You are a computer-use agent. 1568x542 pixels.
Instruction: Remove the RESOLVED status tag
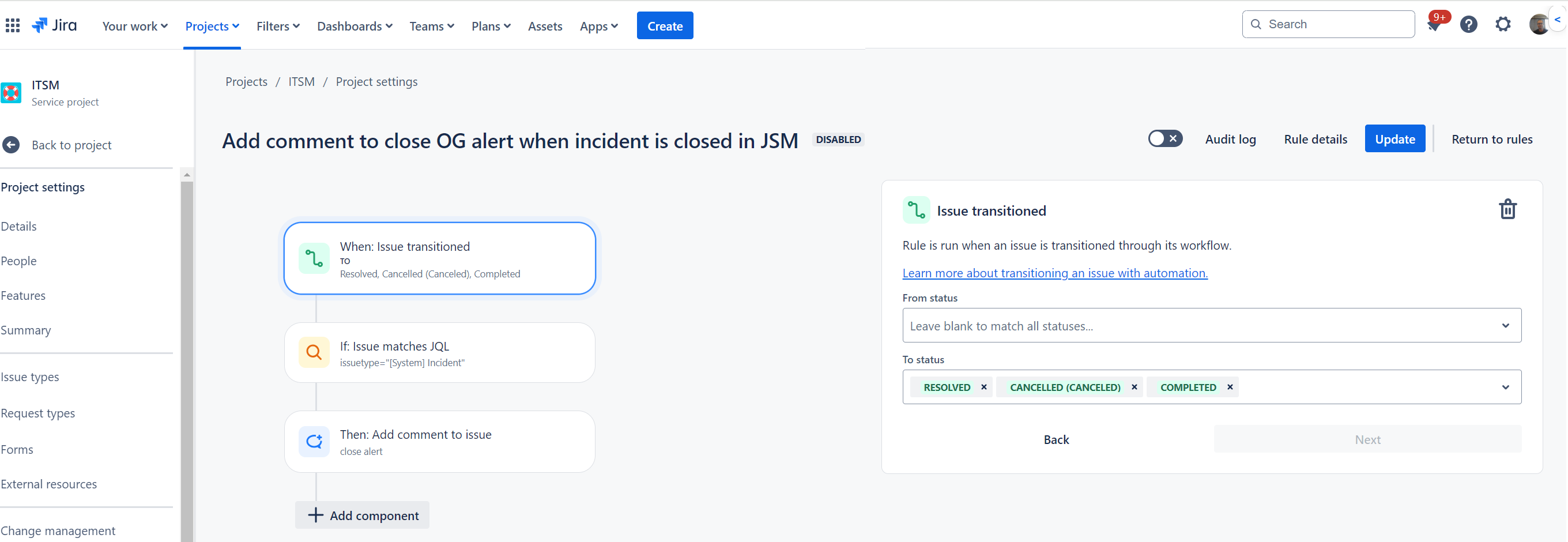point(983,387)
